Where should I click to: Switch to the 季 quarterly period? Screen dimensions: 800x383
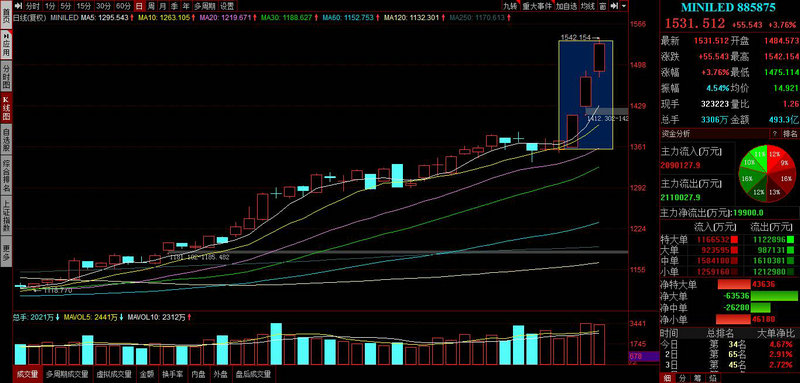tap(174, 6)
